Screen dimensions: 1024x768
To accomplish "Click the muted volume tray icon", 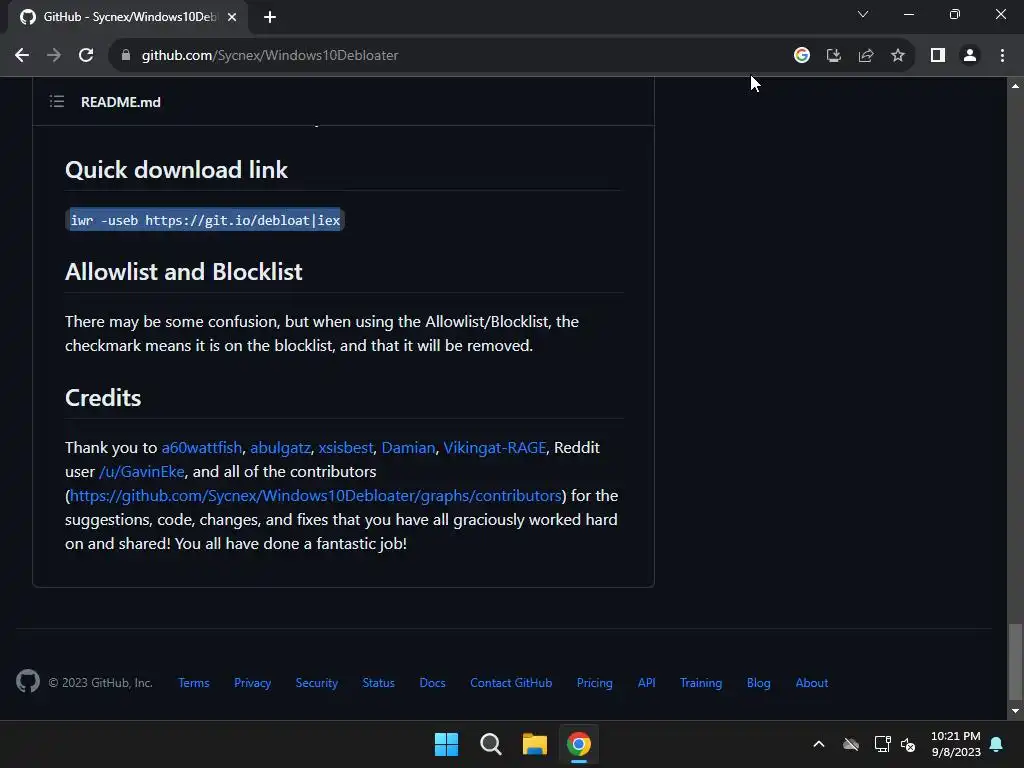I will (908, 744).
